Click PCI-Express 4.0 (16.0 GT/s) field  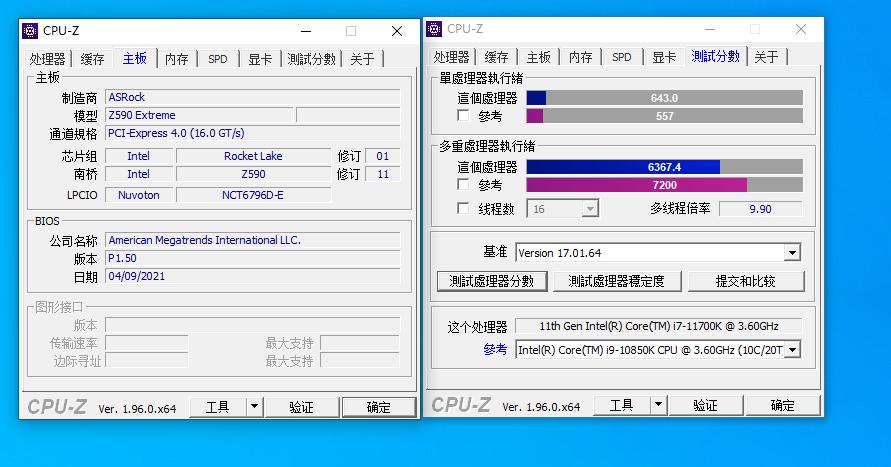point(252,134)
